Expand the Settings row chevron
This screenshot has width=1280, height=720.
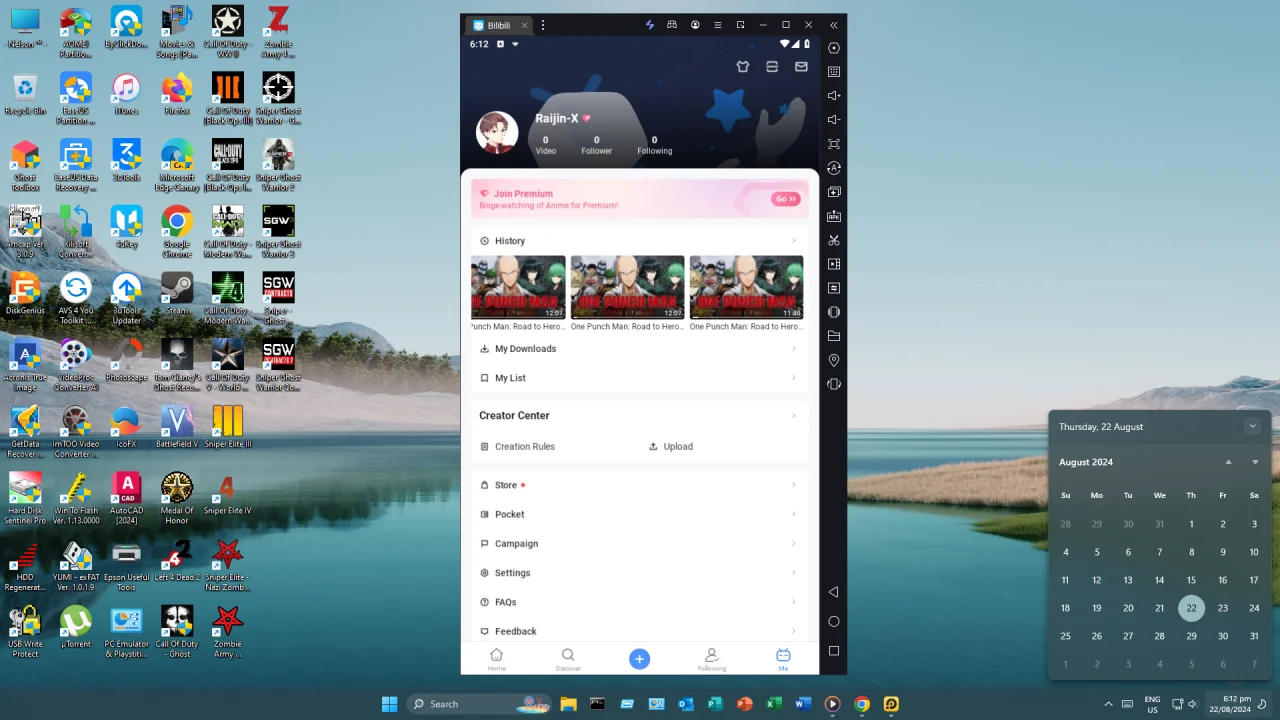point(794,573)
